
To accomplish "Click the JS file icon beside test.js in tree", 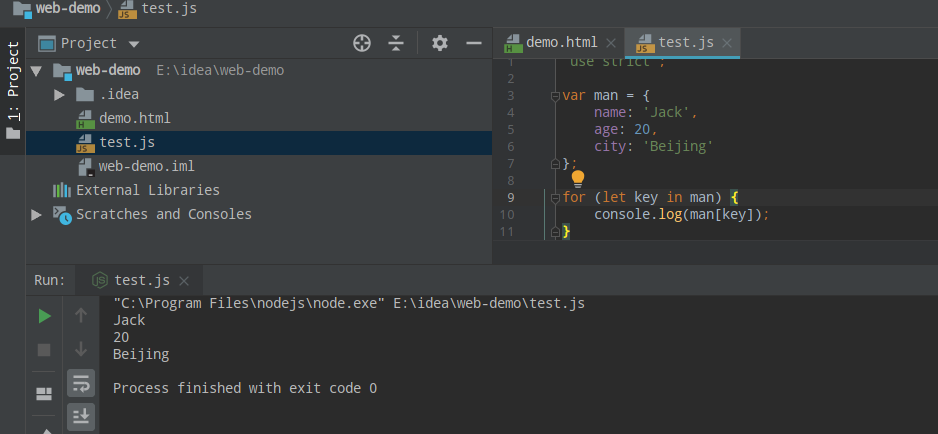I will point(86,143).
